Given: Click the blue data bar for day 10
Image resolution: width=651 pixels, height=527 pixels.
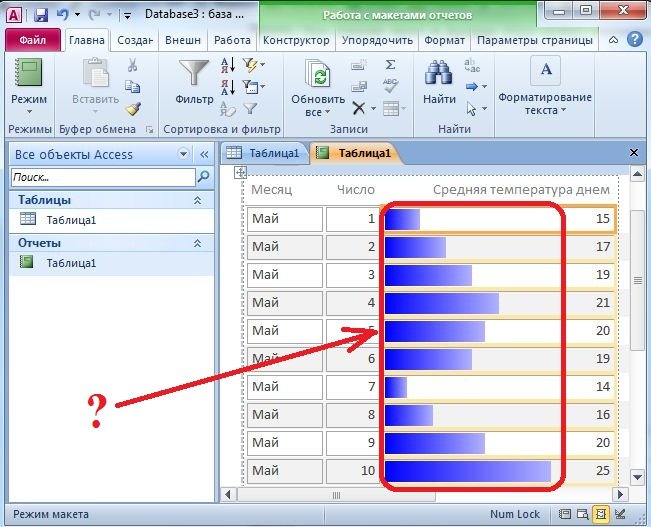Looking at the screenshot, I should click(x=467, y=470).
